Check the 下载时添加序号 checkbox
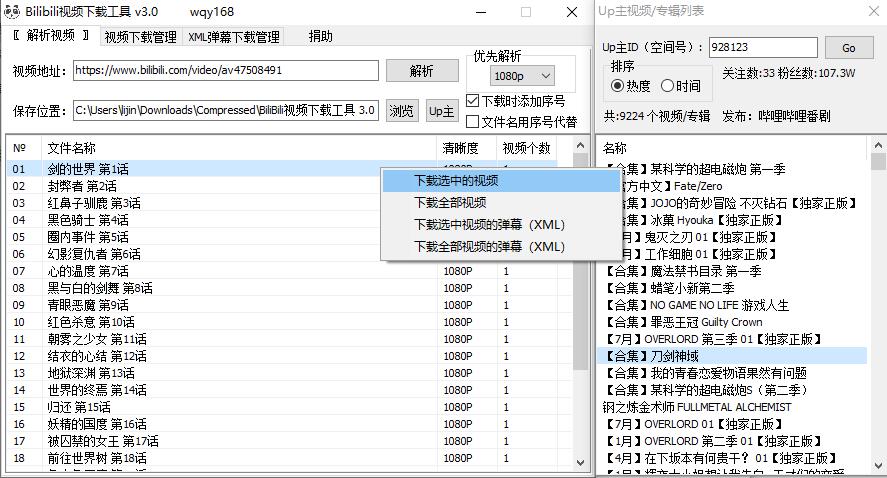 click(474, 101)
